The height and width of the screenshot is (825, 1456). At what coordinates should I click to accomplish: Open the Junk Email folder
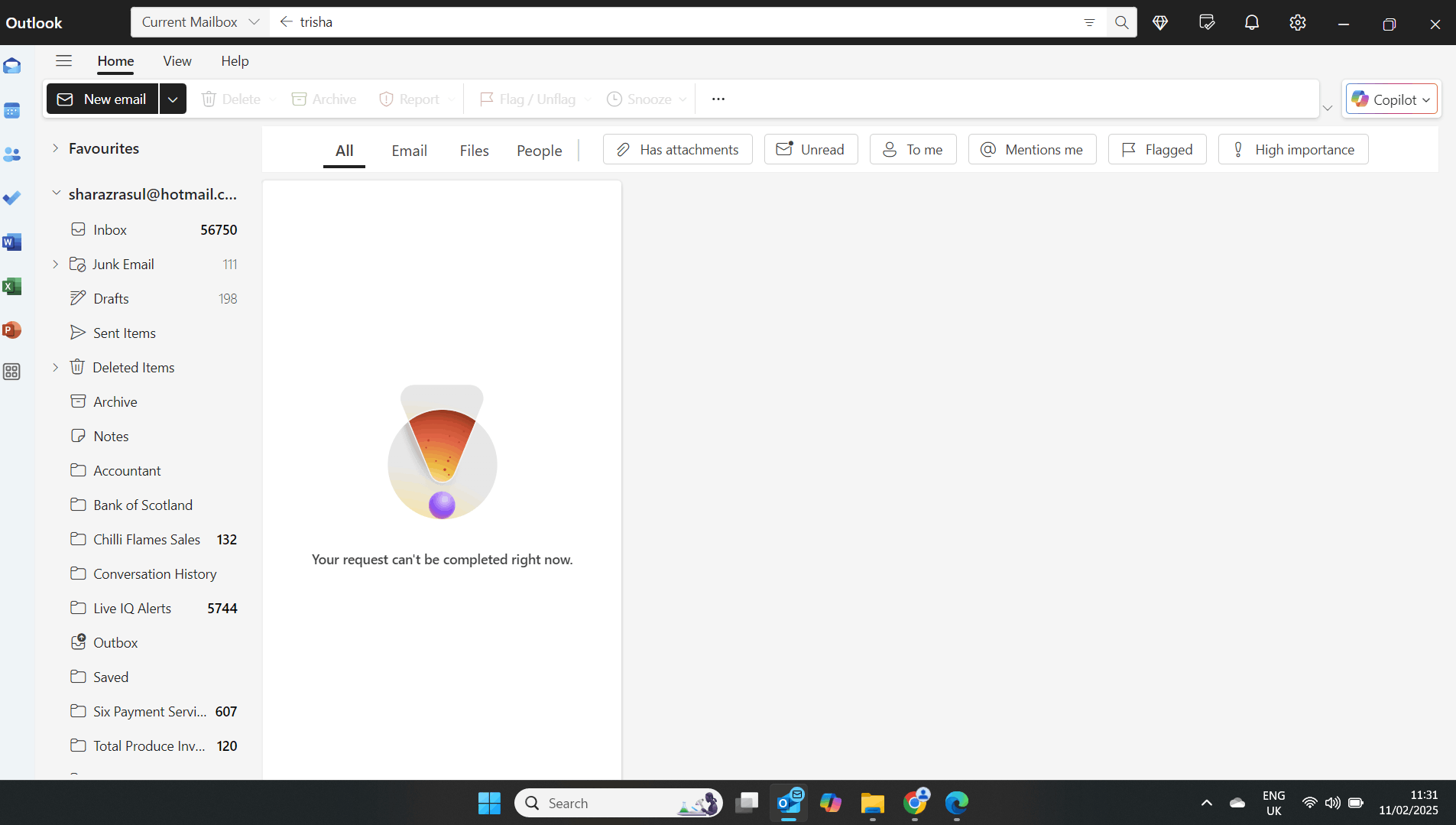tap(122, 264)
